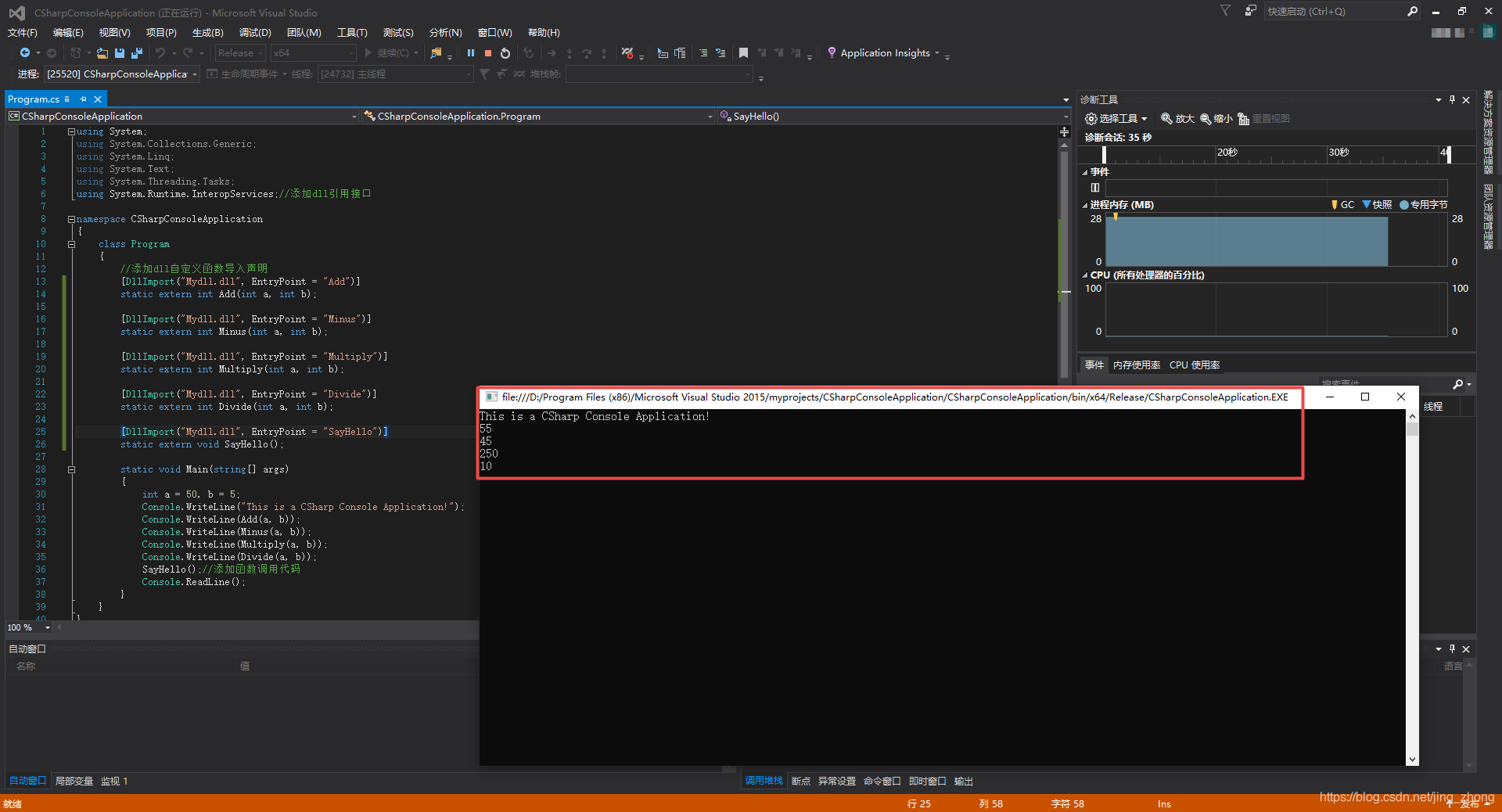This screenshot has width=1502, height=812.
Task: Click the 选择工具 button in diagnostics
Action: click(1116, 119)
